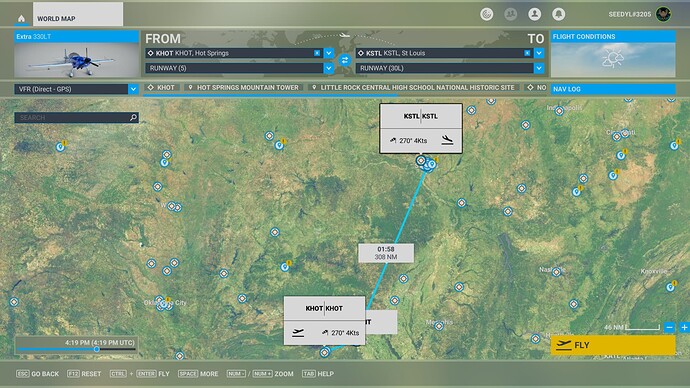Screen dimensions: 690x388
Task: Click the Knoxville area point-of-interest marker
Action: click(x=670, y=287)
